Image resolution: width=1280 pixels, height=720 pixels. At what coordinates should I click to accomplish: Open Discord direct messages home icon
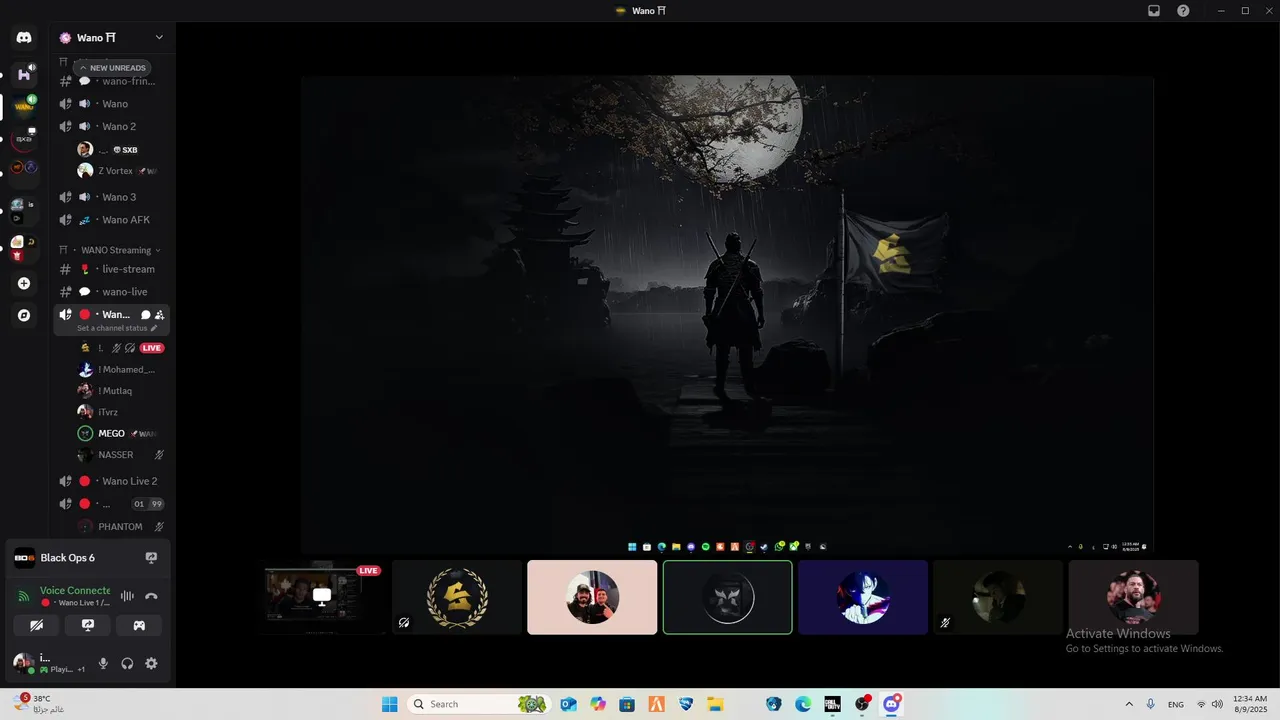[x=24, y=37]
